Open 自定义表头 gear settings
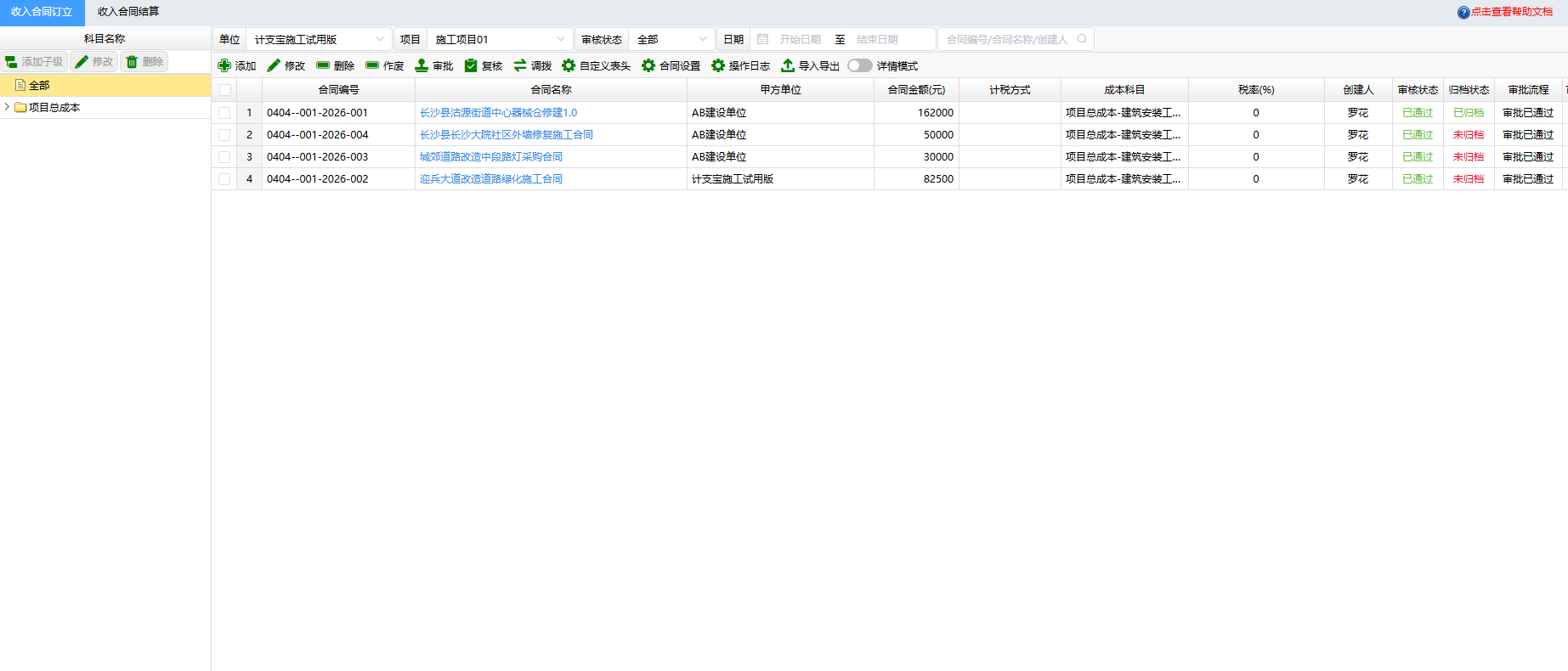The width and height of the screenshot is (1568, 671). tap(596, 65)
